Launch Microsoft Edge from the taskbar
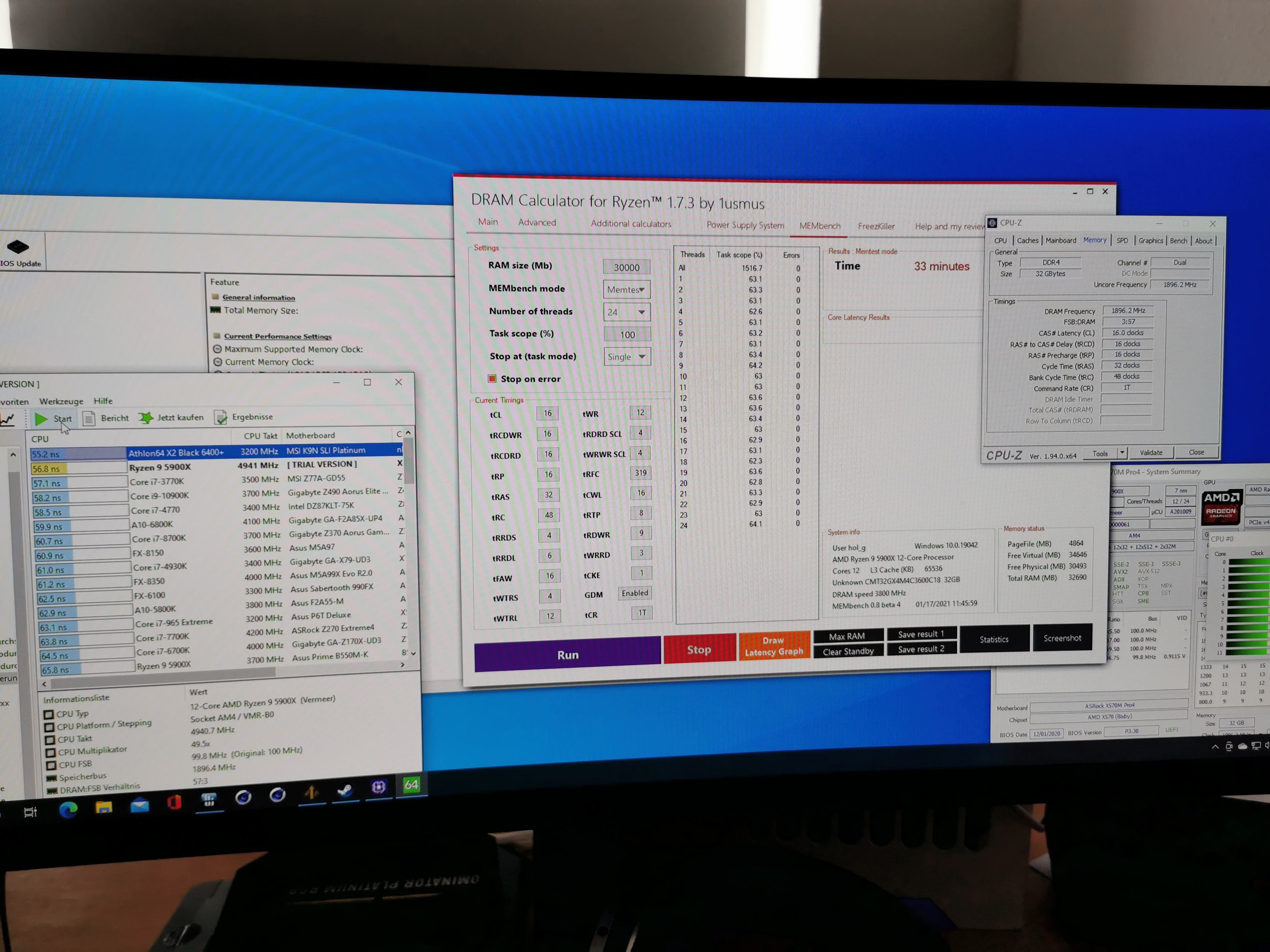This screenshot has width=1270, height=952. (68, 809)
